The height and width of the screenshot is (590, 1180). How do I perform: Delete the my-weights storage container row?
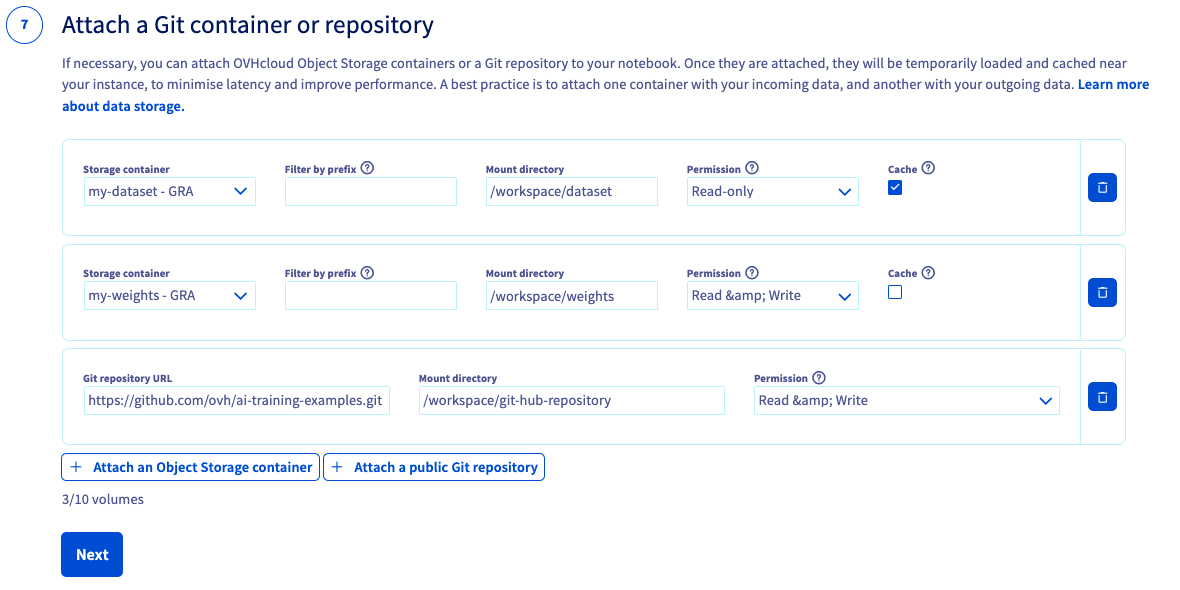click(1102, 292)
